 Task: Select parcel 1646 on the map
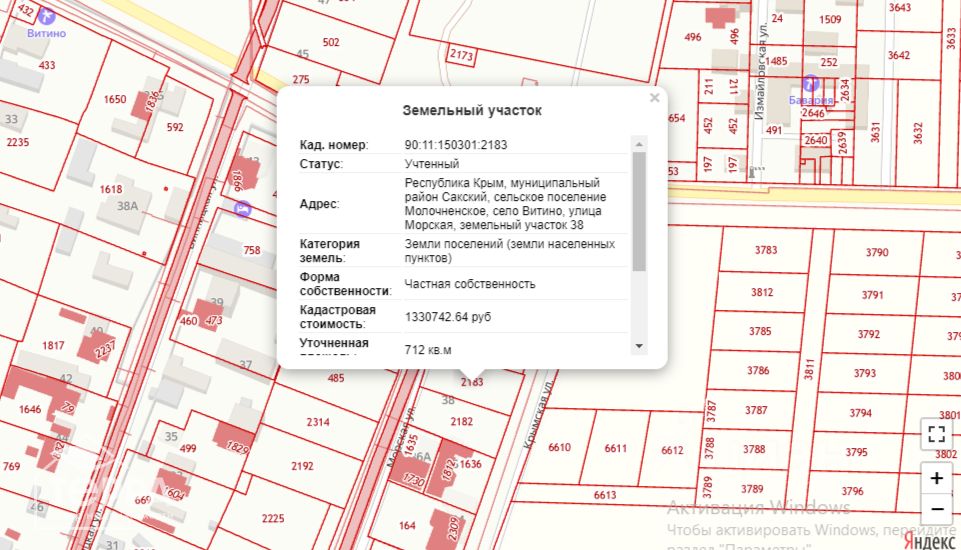tap(29, 409)
